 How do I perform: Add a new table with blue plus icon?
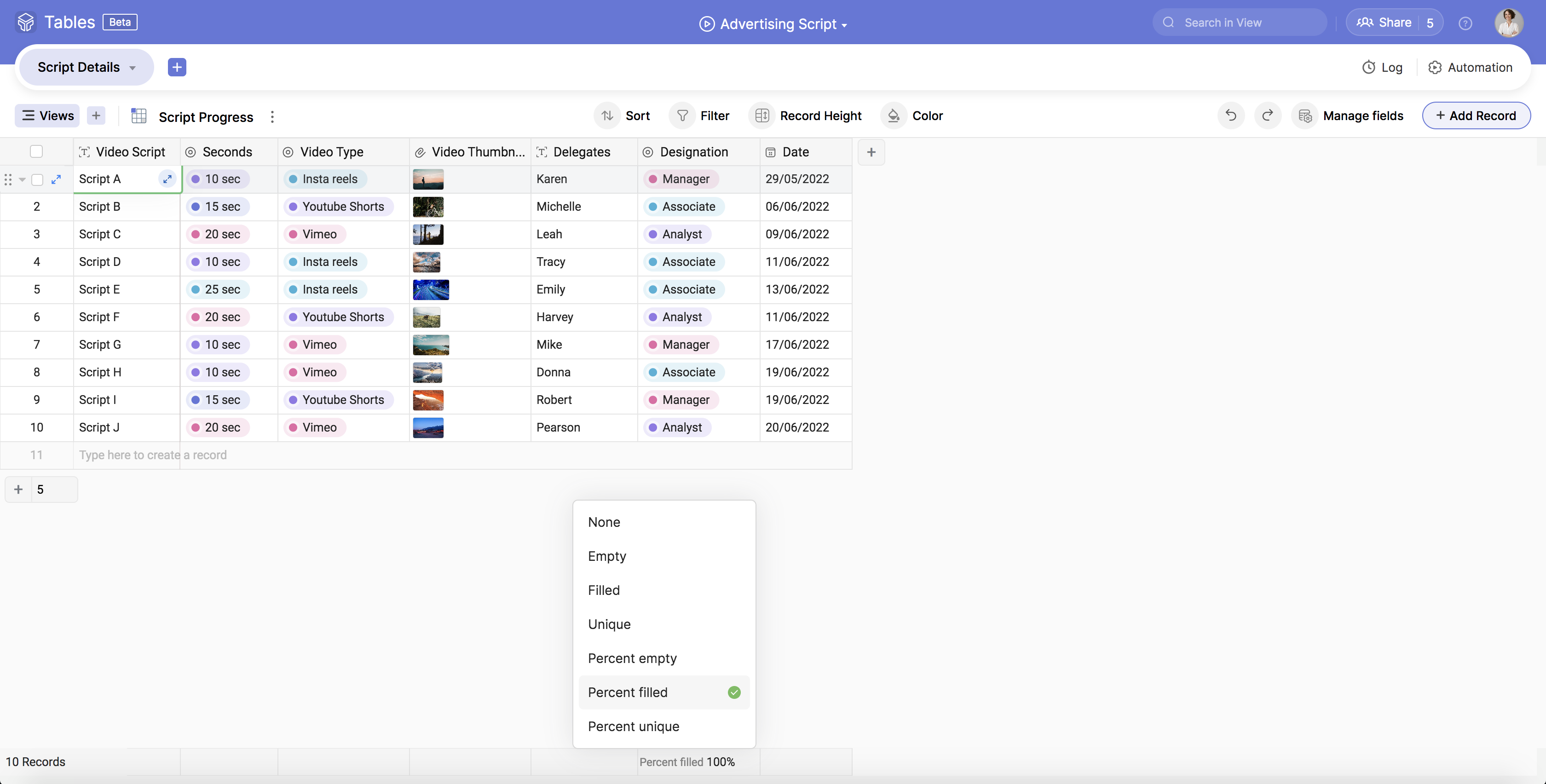[x=176, y=67]
